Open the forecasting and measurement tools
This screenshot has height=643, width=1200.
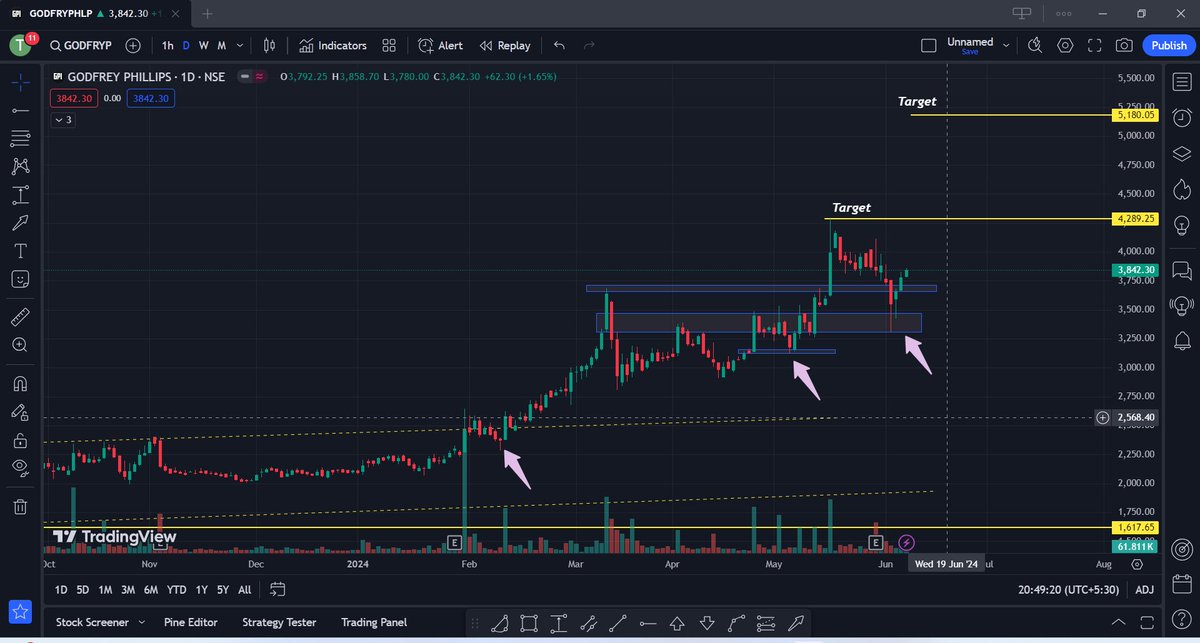coord(20,194)
